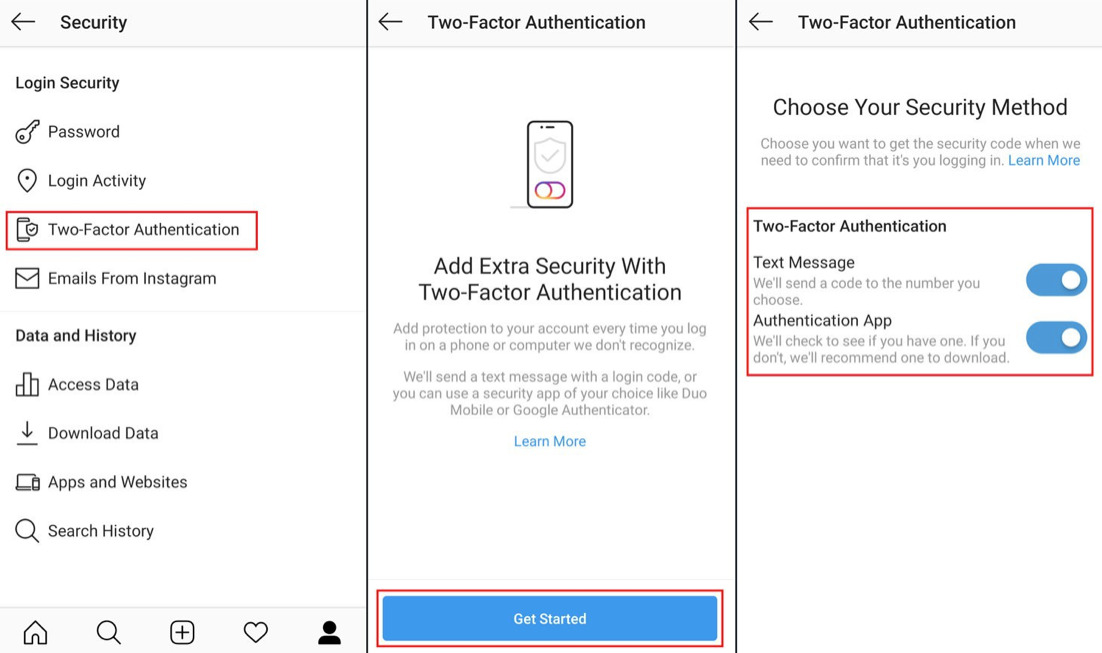
Task: Click the Get Started button
Action: [550, 619]
